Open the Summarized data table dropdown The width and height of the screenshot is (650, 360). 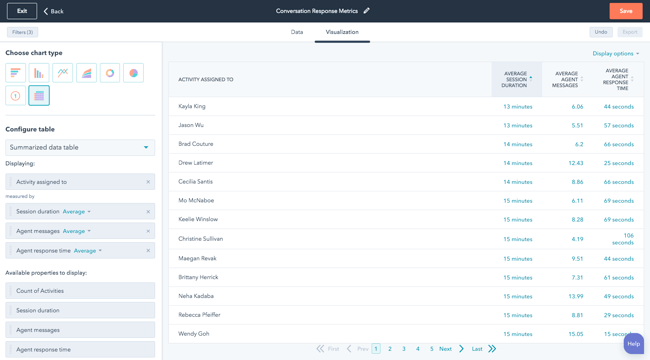(80, 147)
